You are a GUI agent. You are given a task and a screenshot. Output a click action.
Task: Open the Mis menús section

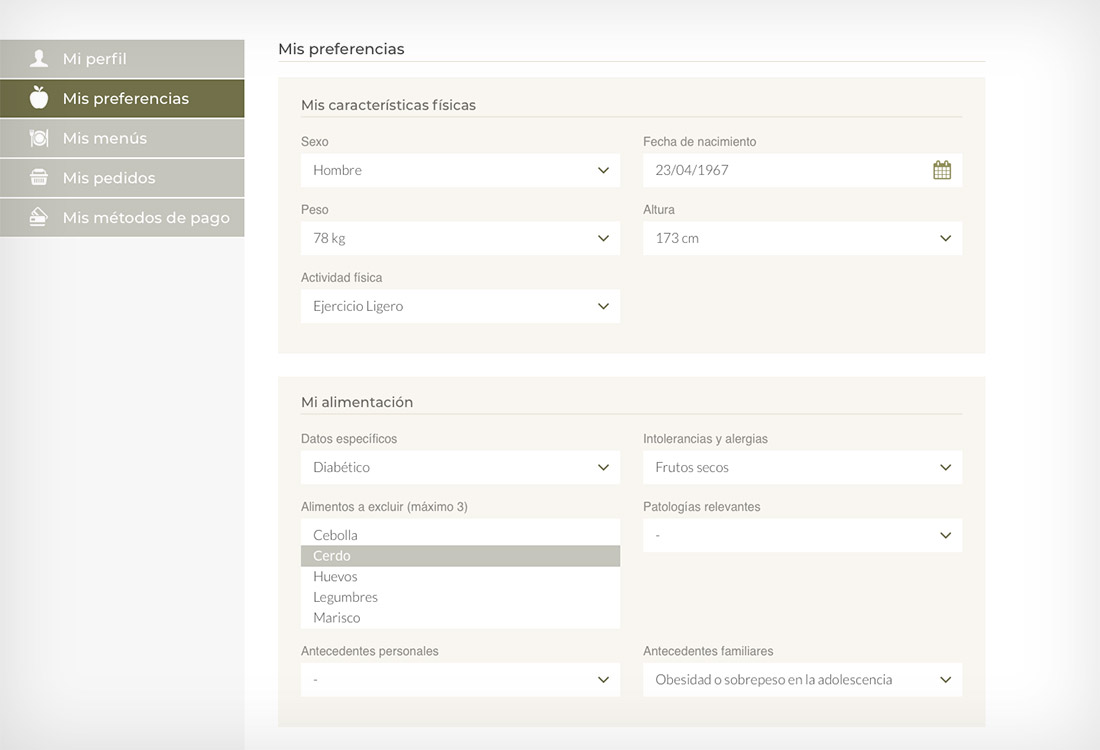[x=105, y=138]
